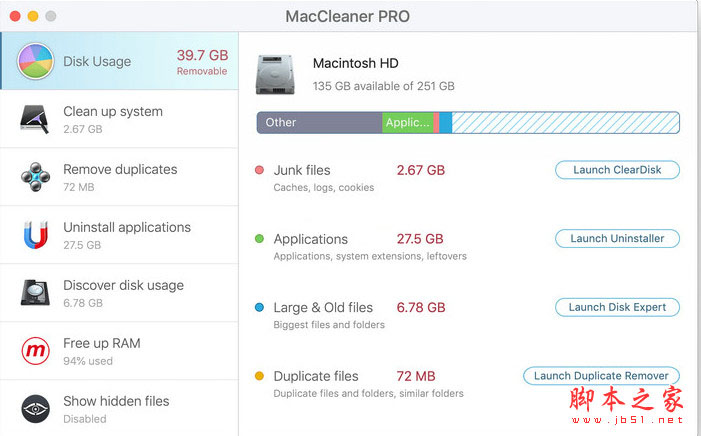
Task: Open Launch Duplicate Remover
Action: (601, 376)
